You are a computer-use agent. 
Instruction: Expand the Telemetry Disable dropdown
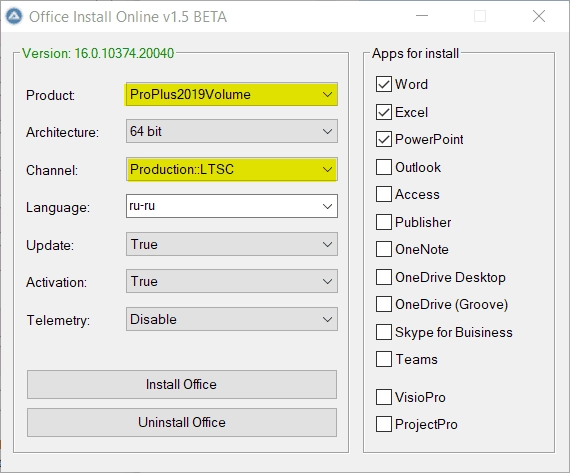pyautogui.click(x=232, y=319)
